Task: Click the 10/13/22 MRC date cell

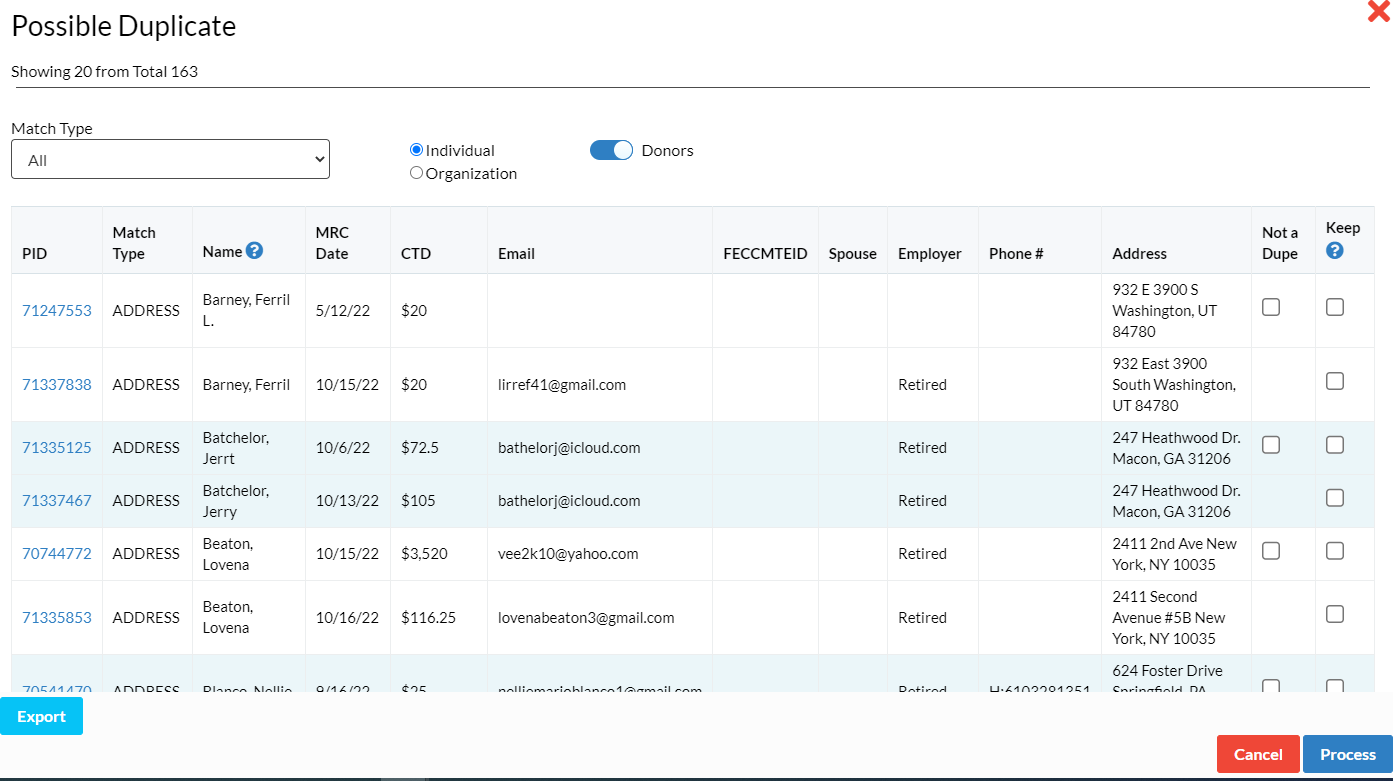Action: [x=347, y=500]
